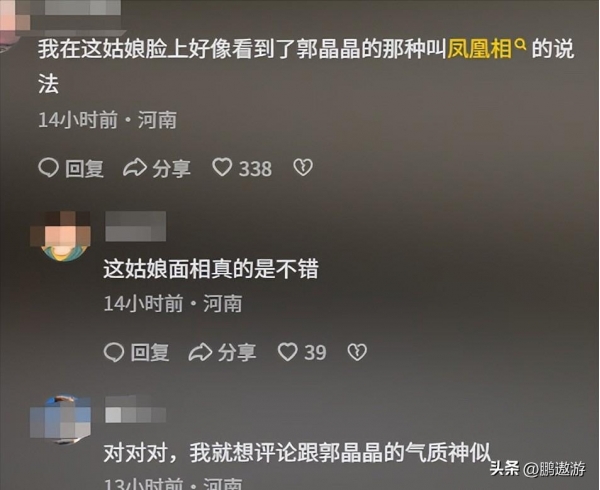This screenshot has width=600, height=490.
Task: Click the third commenter's blurred username
Action: [x=135, y=410]
